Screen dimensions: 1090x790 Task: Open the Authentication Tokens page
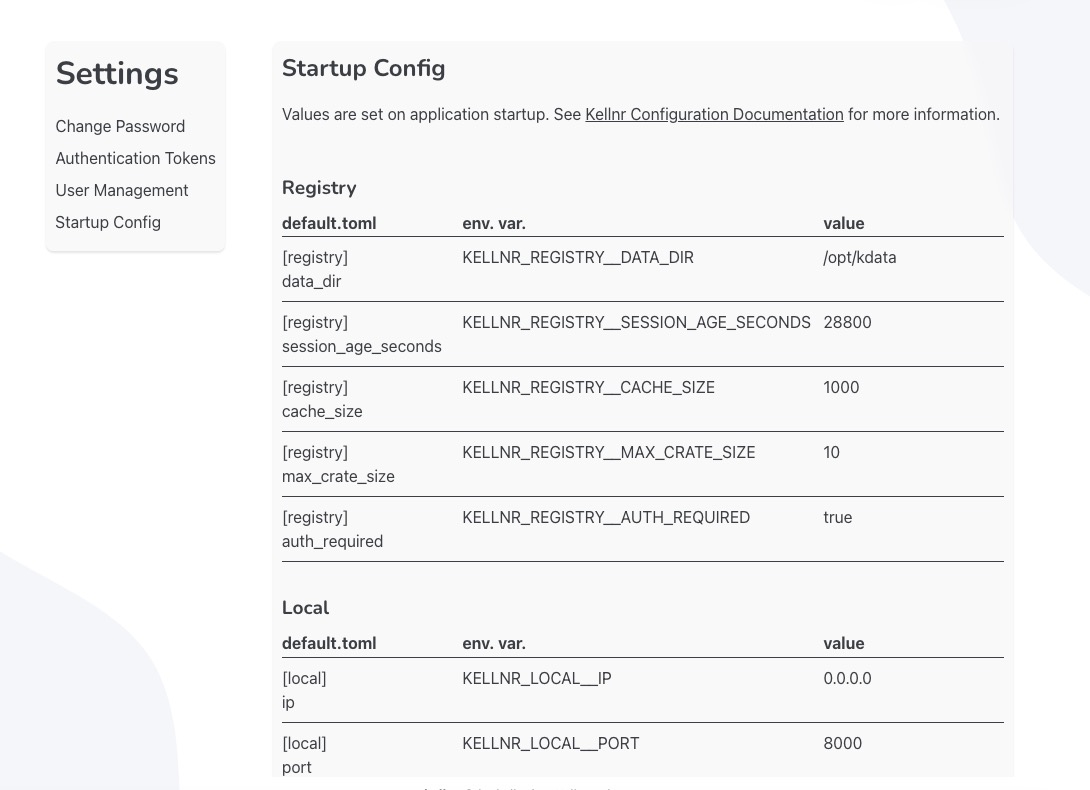(135, 158)
